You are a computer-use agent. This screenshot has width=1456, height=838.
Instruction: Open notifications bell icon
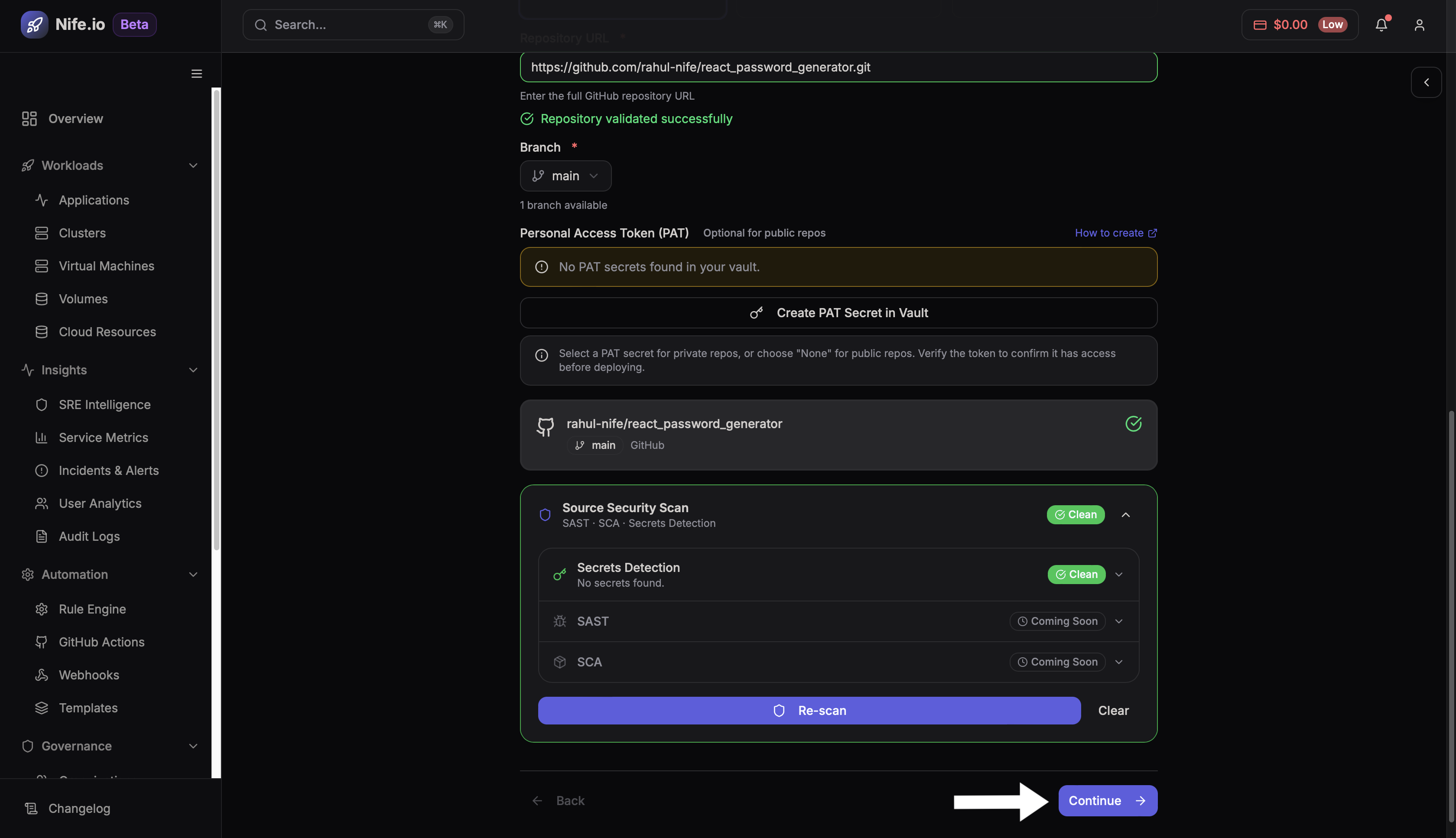[1382, 25]
